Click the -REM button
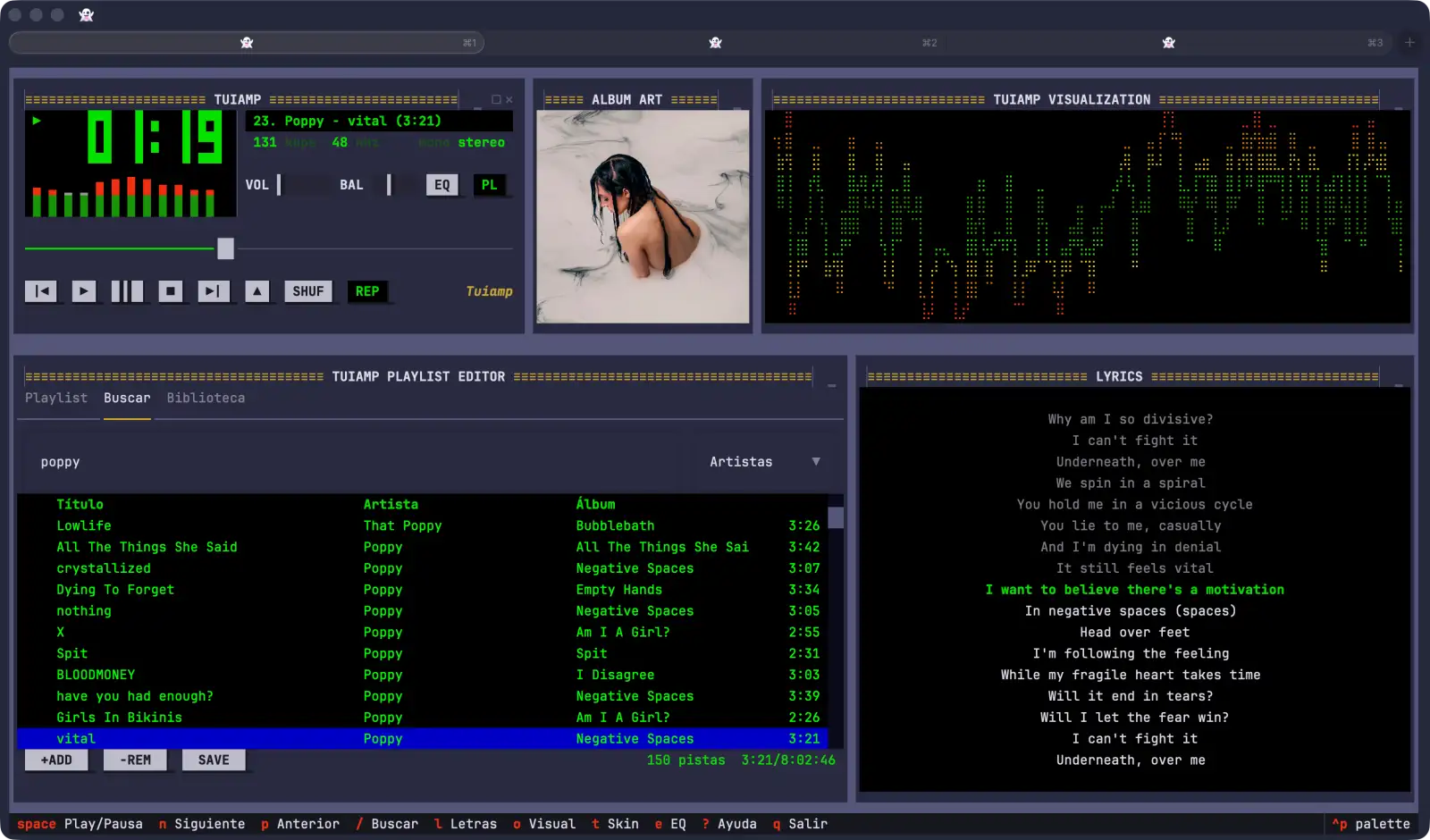Image resolution: width=1430 pixels, height=840 pixels. pyautogui.click(x=135, y=760)
